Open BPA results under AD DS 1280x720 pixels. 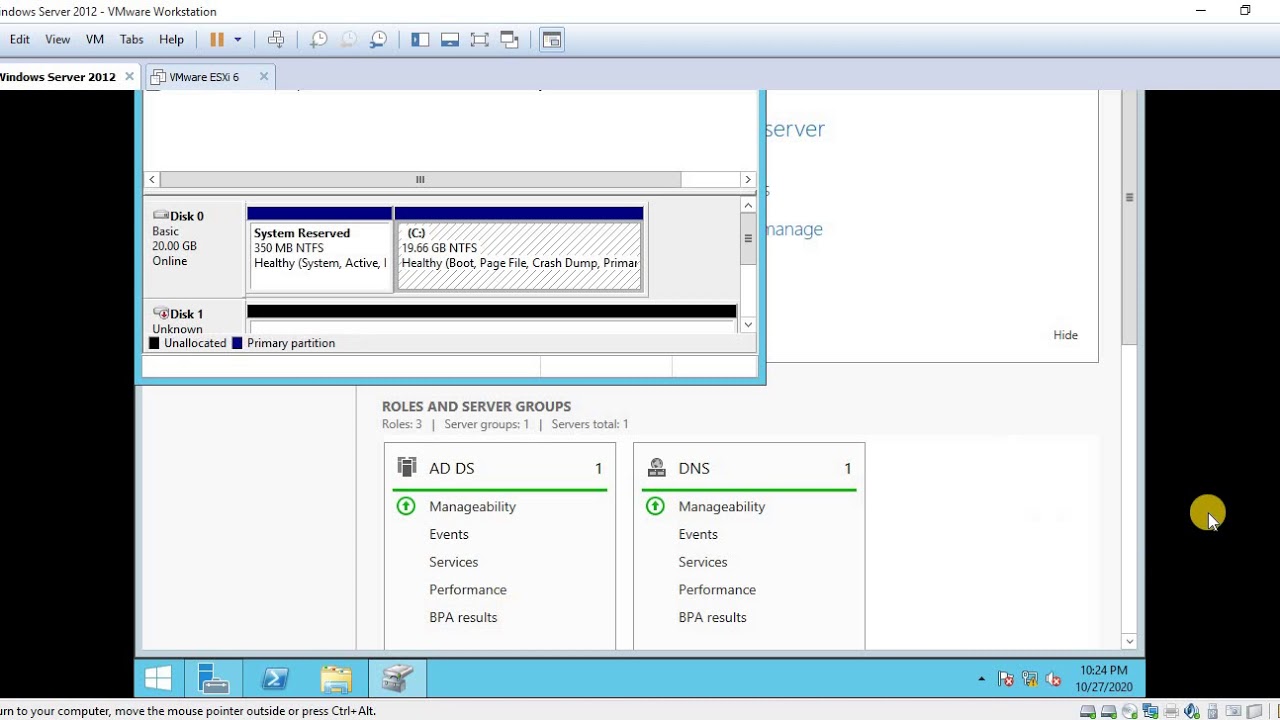[x=463, y=618]
